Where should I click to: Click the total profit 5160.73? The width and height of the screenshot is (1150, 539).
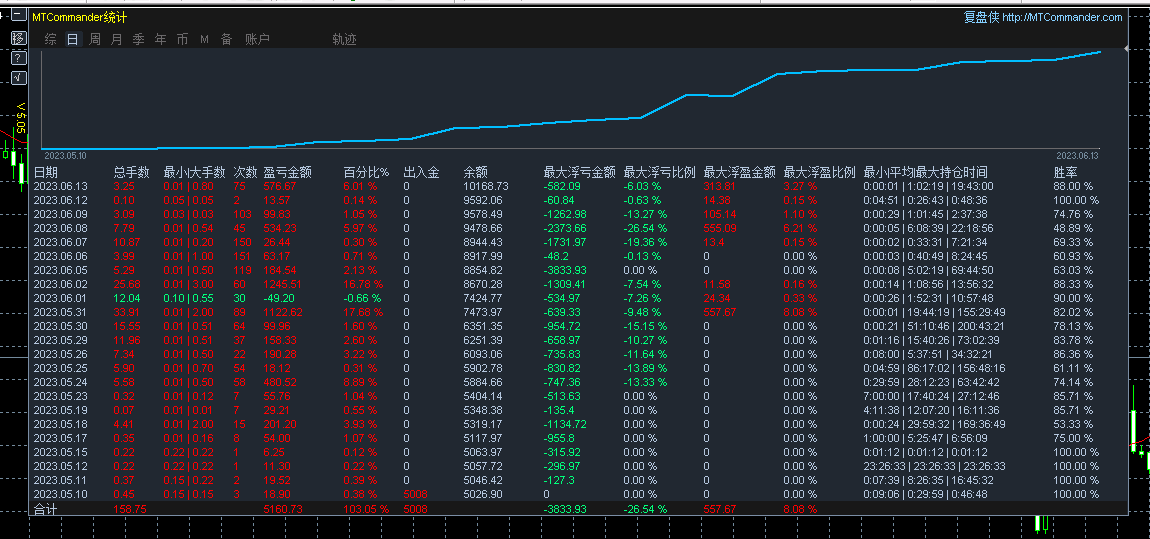pos(283,508)
